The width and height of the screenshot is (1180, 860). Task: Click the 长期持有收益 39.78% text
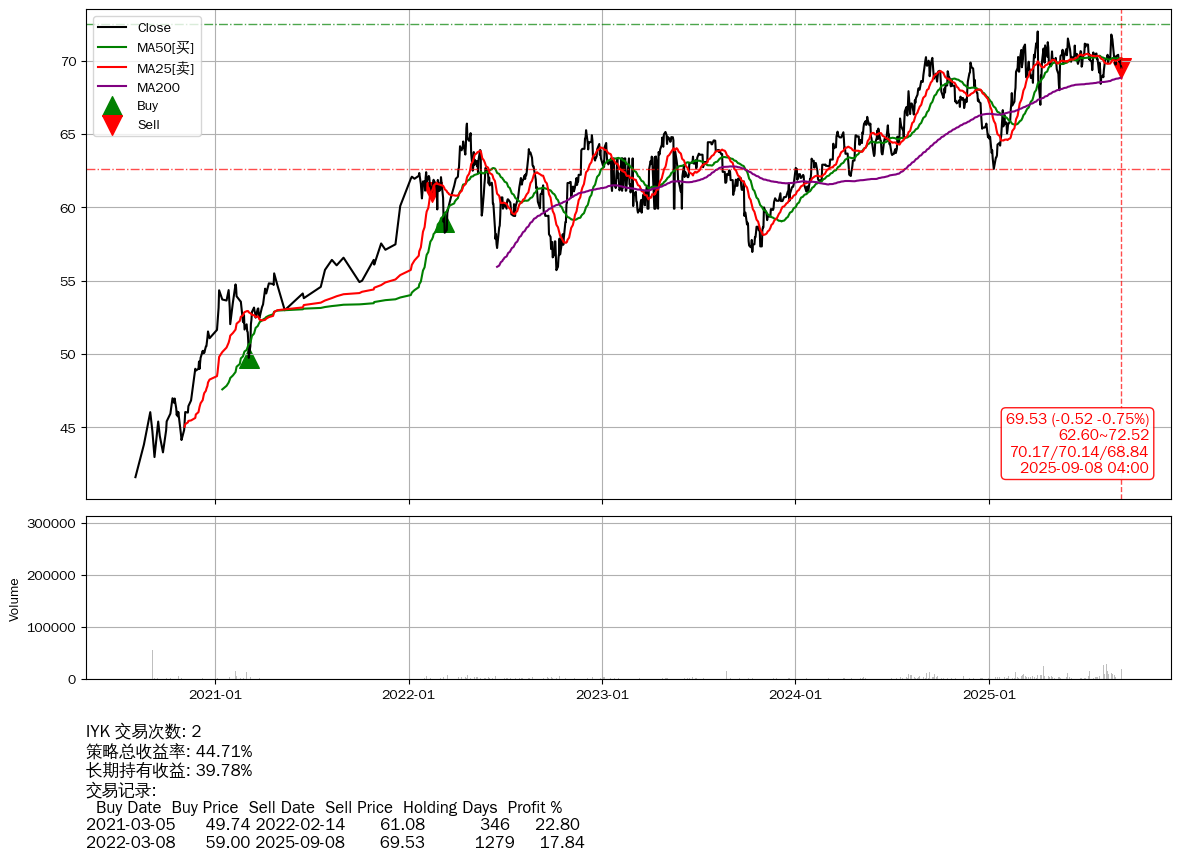click(x=169, y=770)
